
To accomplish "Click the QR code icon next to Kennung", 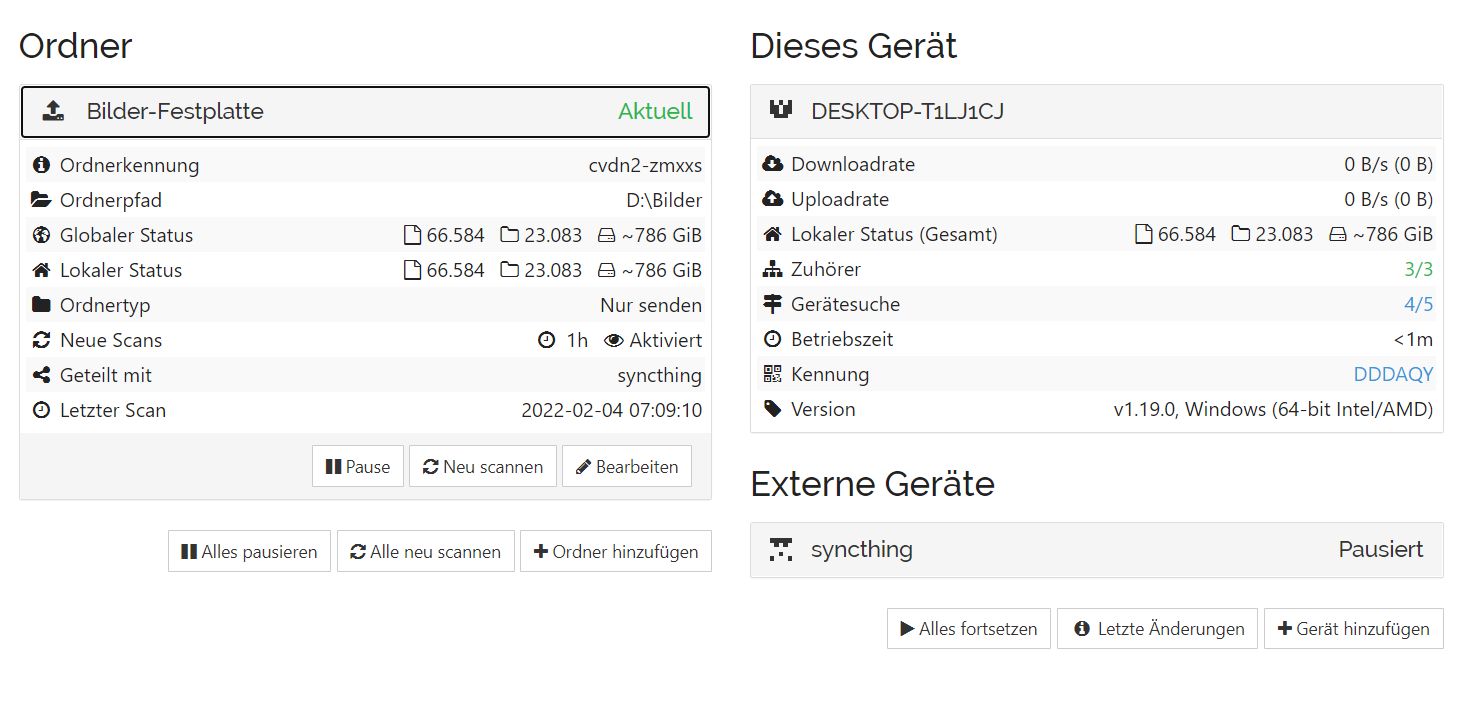I will click(772, 374).
